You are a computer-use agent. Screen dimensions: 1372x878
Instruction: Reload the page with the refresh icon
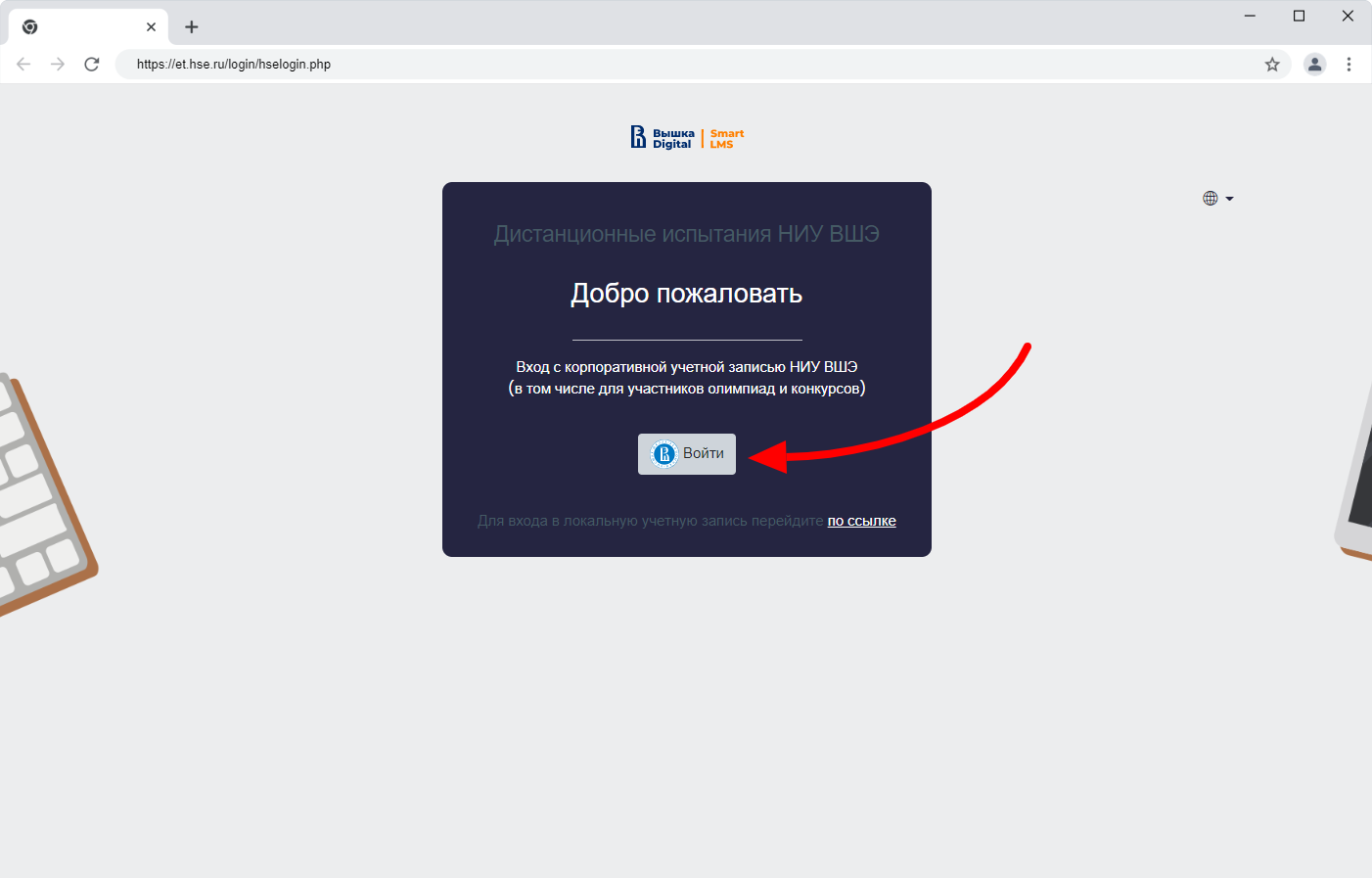(92, 65)
